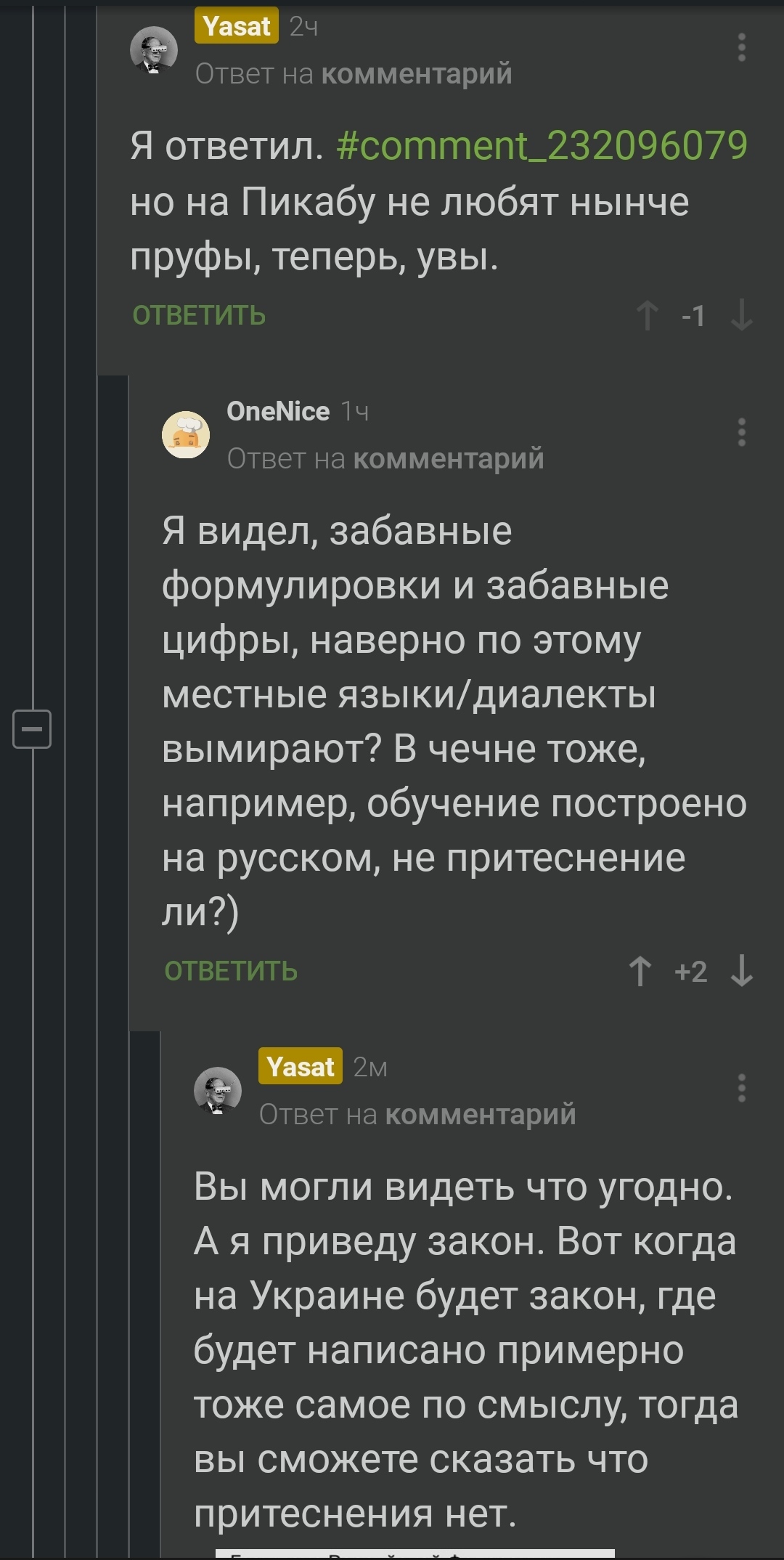
Task: Go to parent via "комментарий" under top Yasat
Action: pyautogui.click(x=417, y=74)
